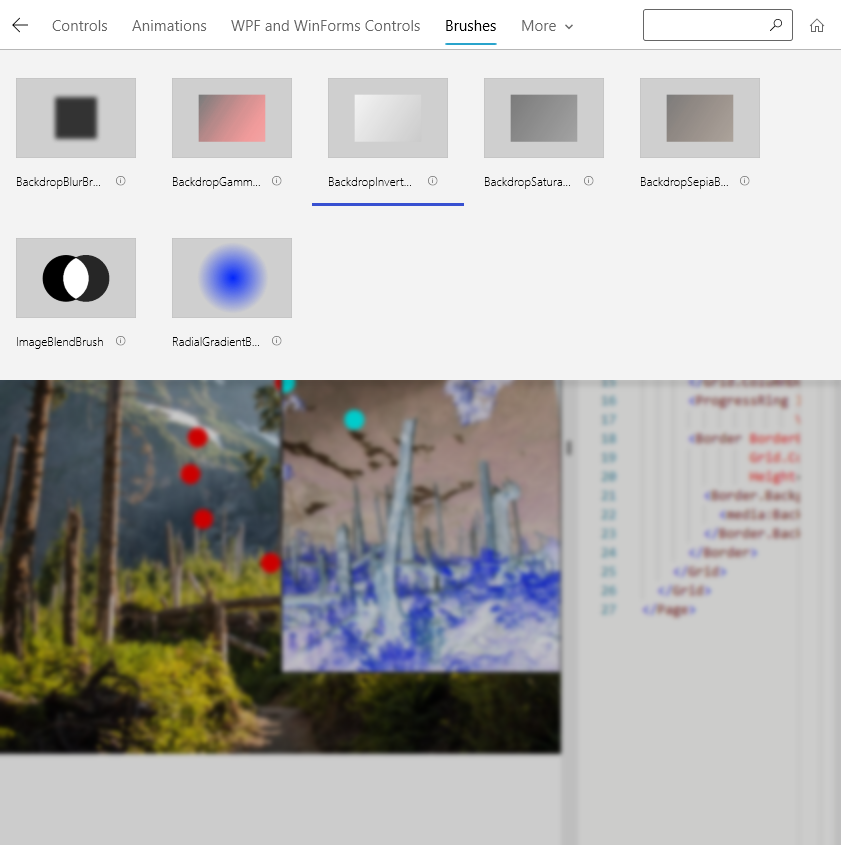Focus the search text box
The width and height of the screenshot is (842, 846).
click(x=717, y=25)
